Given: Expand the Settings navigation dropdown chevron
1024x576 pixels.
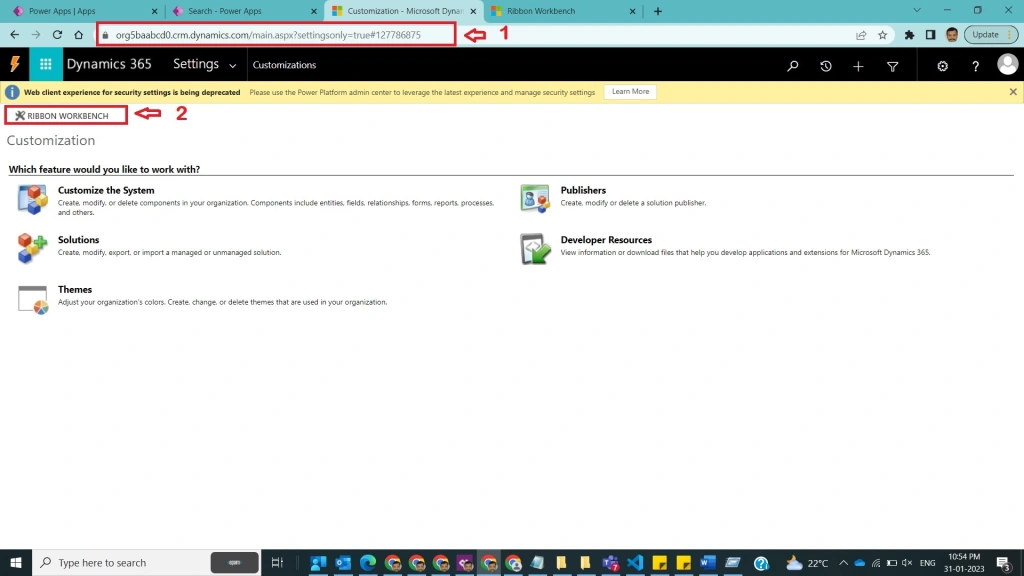Looking at the screenshot, I should 232,66.
